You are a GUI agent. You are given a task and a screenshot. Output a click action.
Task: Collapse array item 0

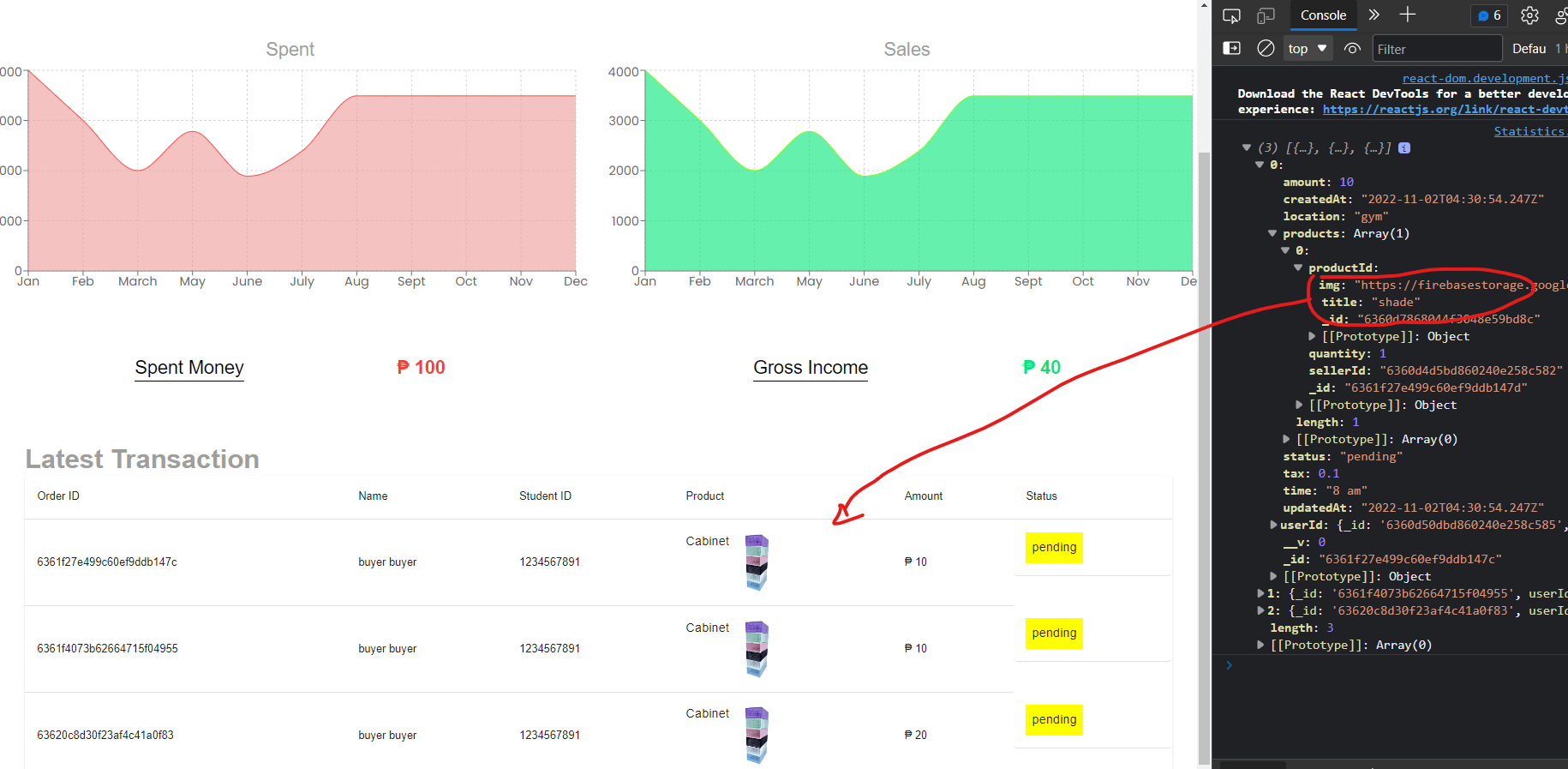click(x=1260, y=165)
